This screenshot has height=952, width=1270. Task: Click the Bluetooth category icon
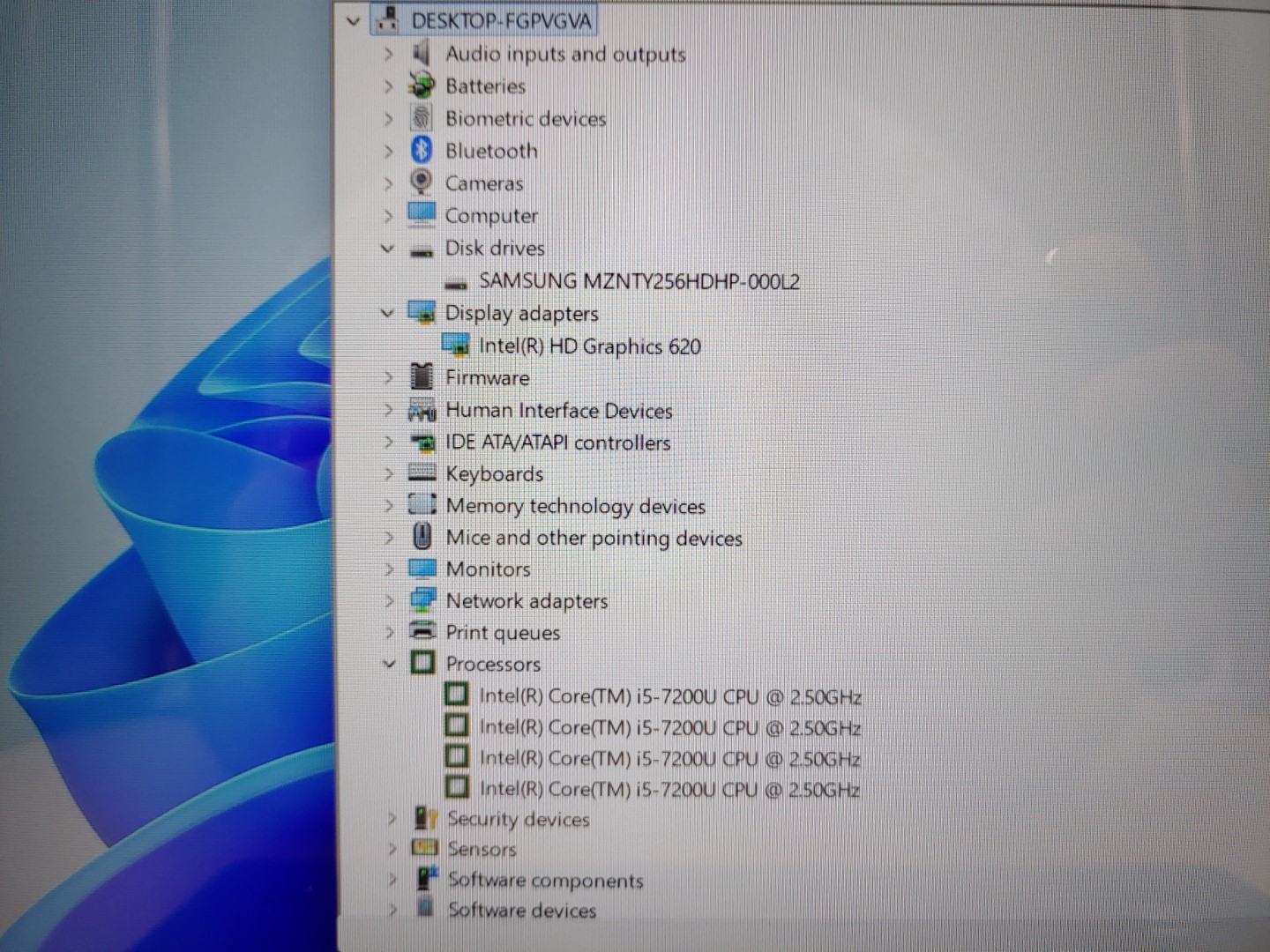coord(422,151)
